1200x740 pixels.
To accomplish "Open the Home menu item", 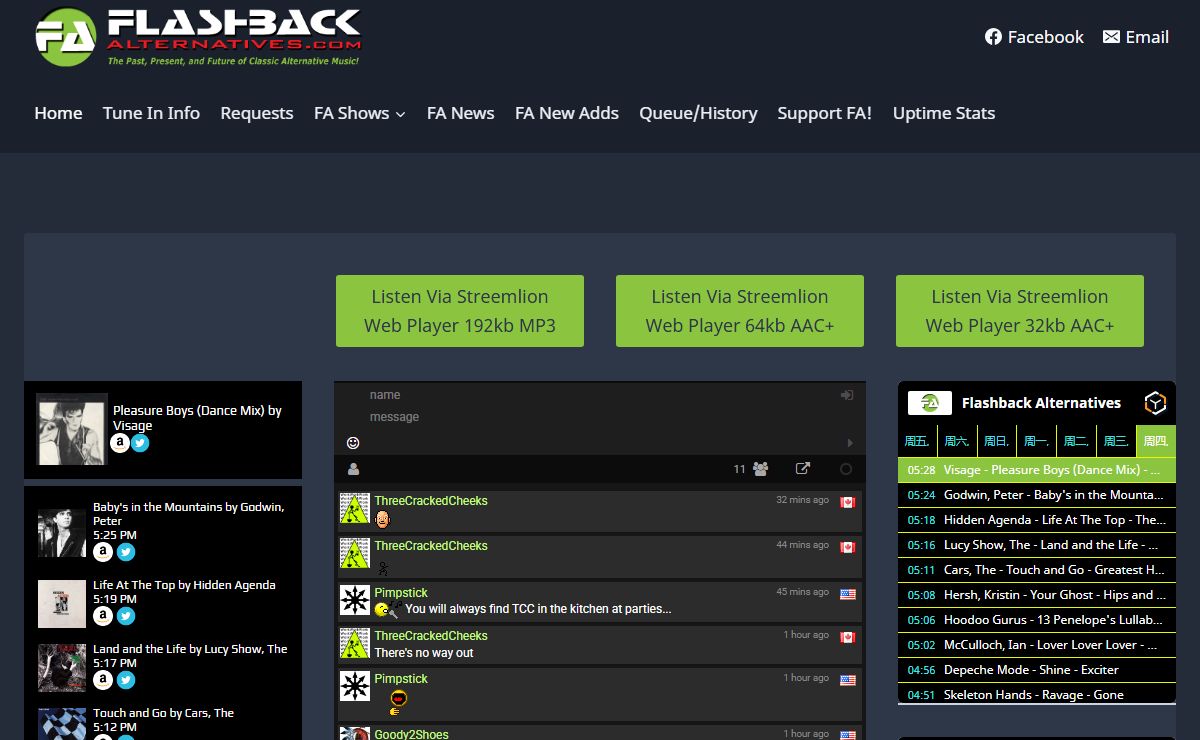I will pyautogui.click(x=58, y=113).
